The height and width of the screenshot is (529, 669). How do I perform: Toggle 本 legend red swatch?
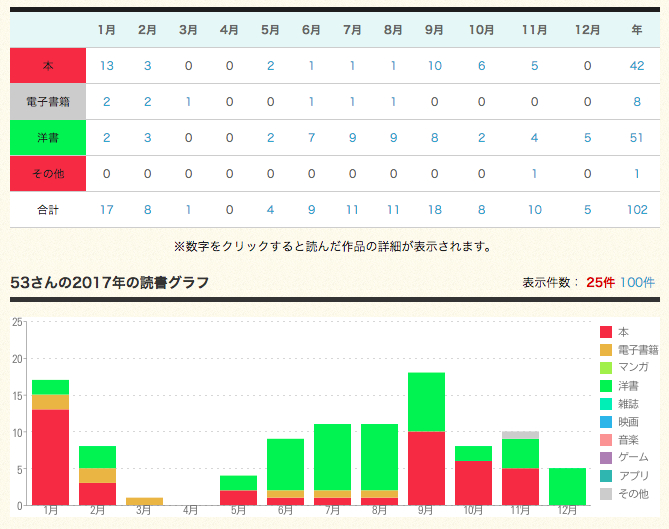tap(606, 332)
